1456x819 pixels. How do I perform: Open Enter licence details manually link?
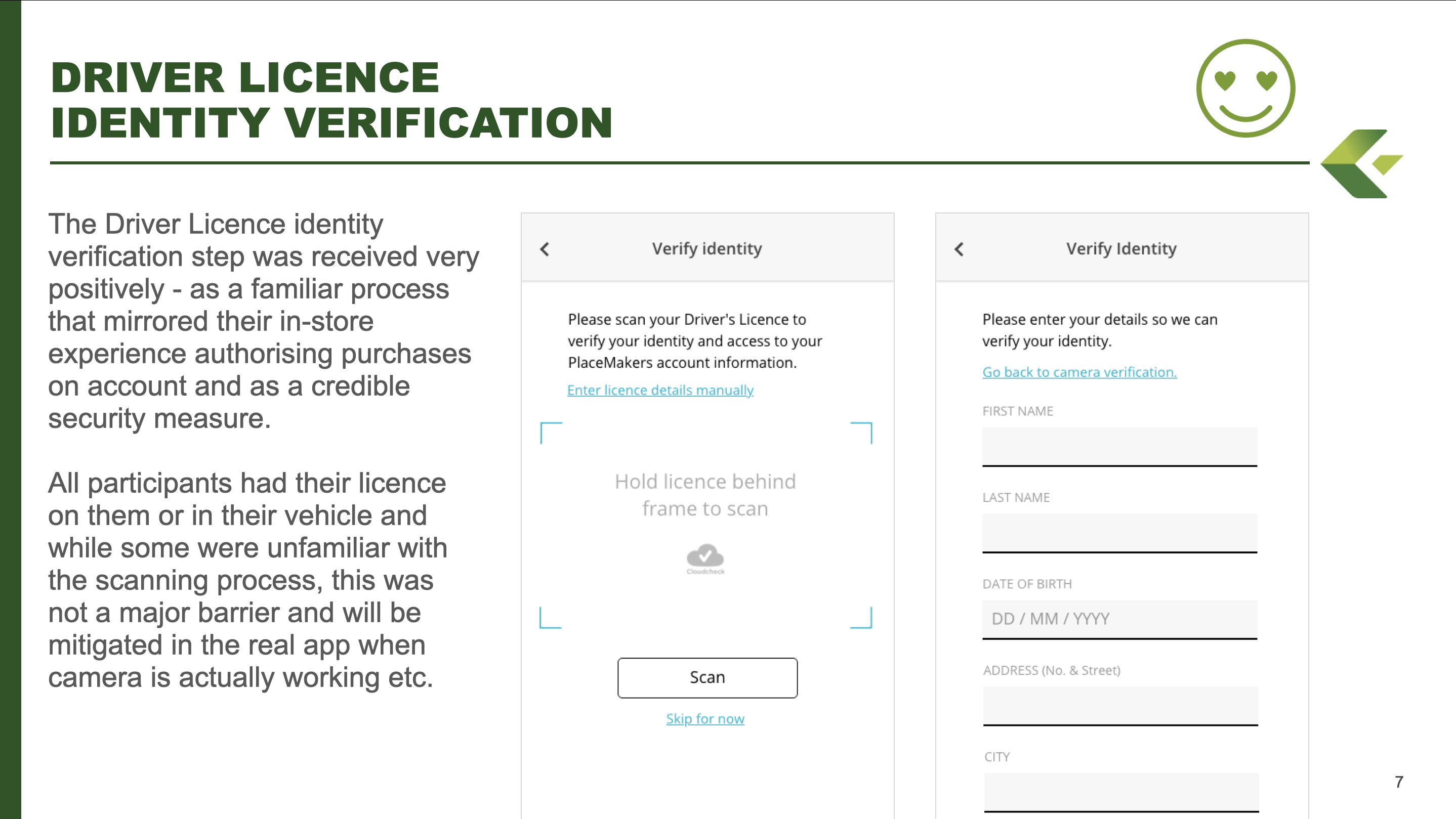coord(660,390)
